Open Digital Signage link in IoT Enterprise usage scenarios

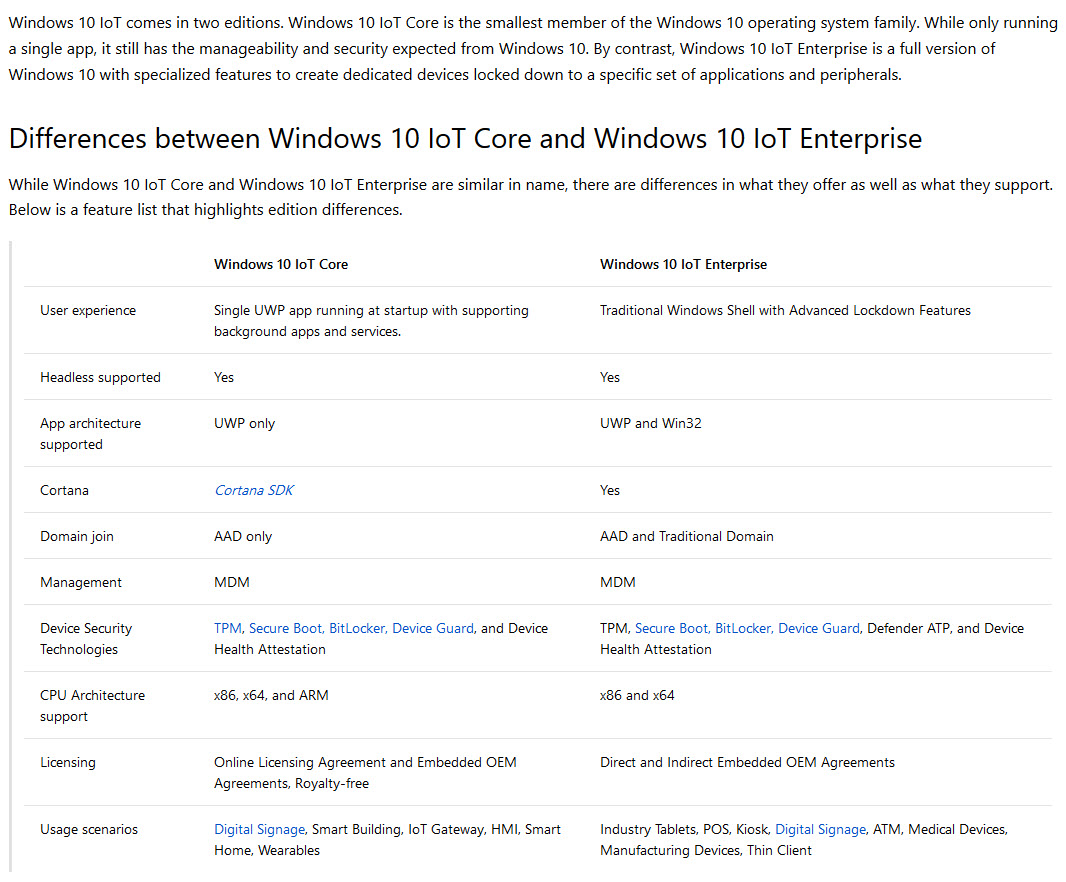pos(821,830)
